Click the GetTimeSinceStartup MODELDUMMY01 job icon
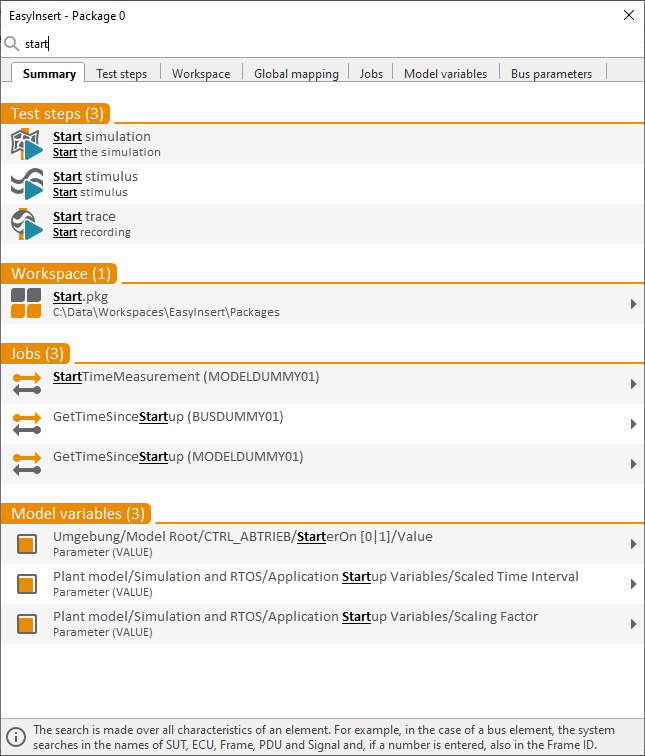This screenshot has height=756, width=645. pos(27,464)
